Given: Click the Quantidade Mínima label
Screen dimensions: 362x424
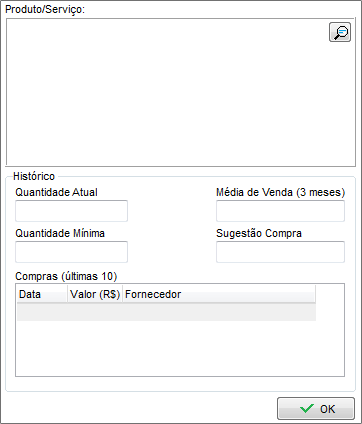Looking at the screenshot, I should pyautogui.click(x=60, y=233).
